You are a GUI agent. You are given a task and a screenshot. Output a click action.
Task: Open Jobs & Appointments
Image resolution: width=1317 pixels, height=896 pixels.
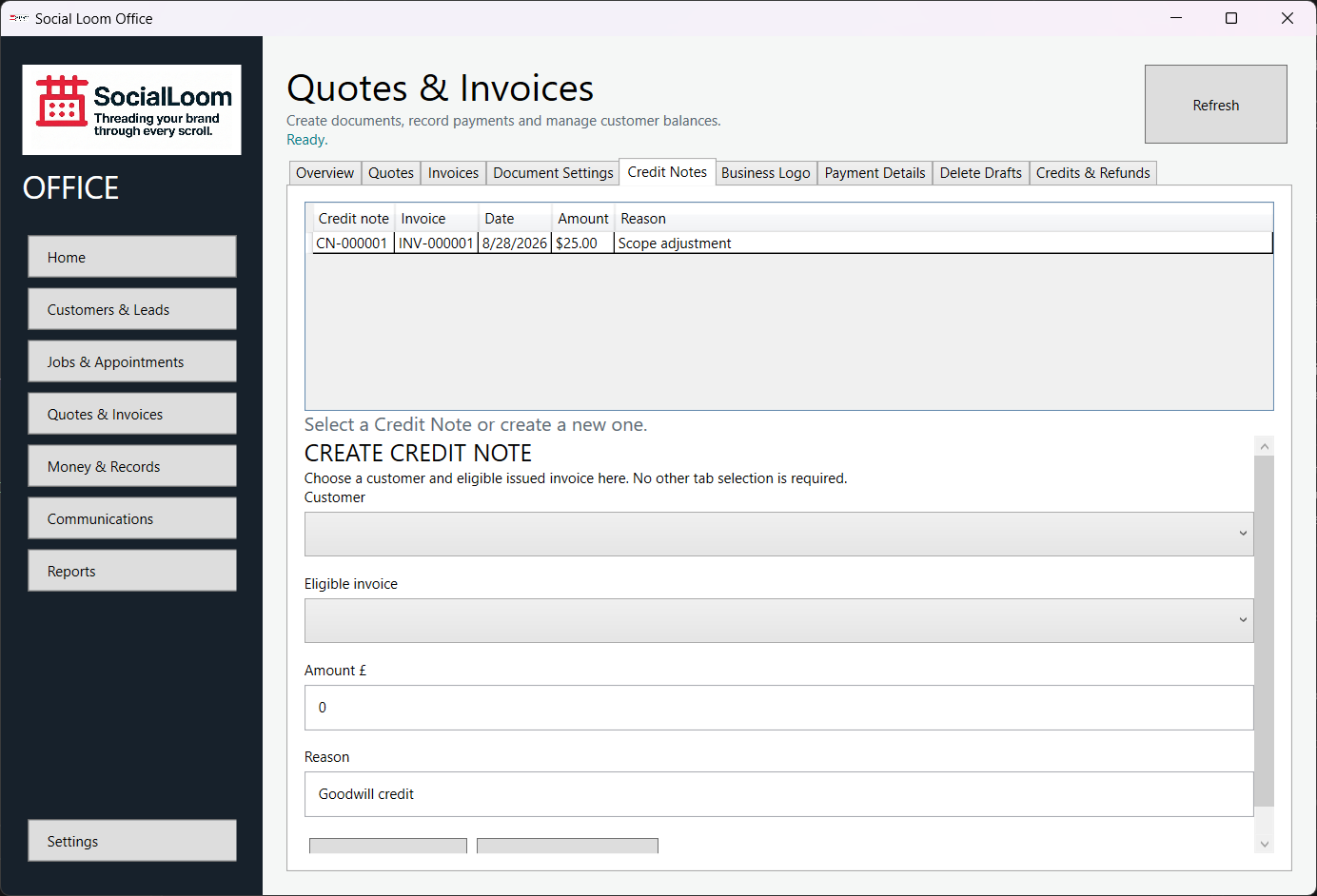[132, 361]
